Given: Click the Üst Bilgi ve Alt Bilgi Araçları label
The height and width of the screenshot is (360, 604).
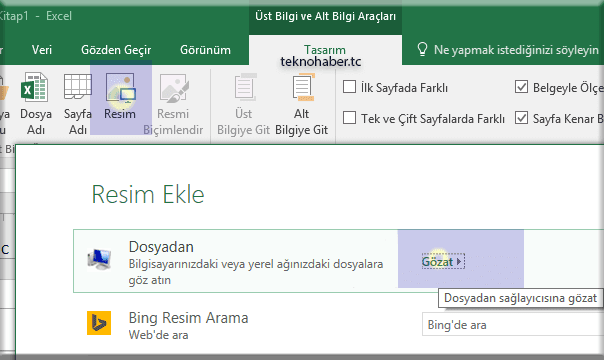Looking at the screenshot, I should 325,16.
